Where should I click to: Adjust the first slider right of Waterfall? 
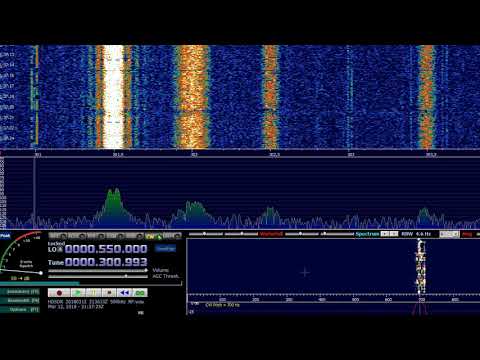[x=302, y=234]
